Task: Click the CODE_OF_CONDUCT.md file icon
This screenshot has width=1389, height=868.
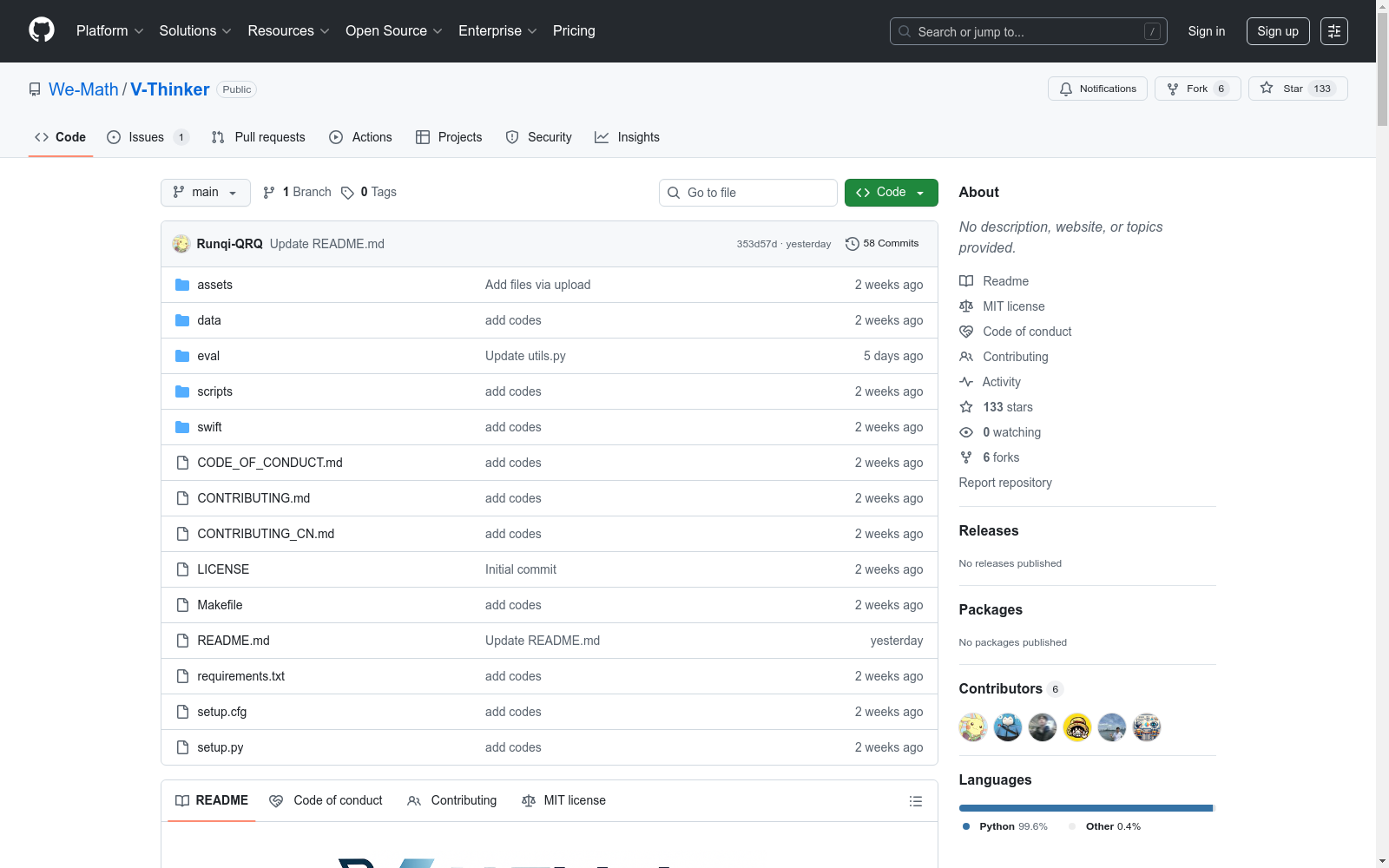Action: [182, 463]
